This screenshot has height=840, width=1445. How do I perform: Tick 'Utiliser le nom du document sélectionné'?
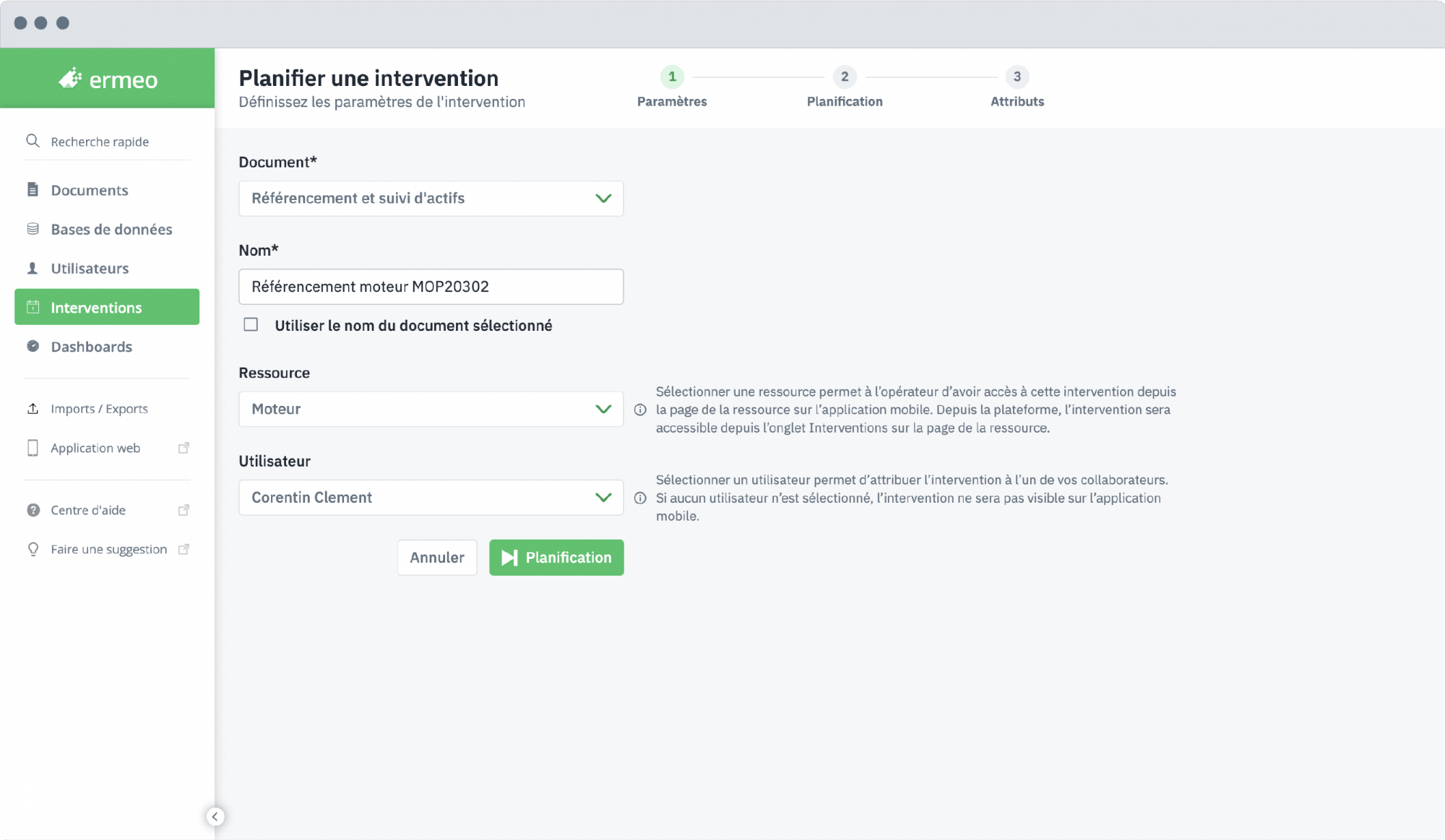(251, 325)
